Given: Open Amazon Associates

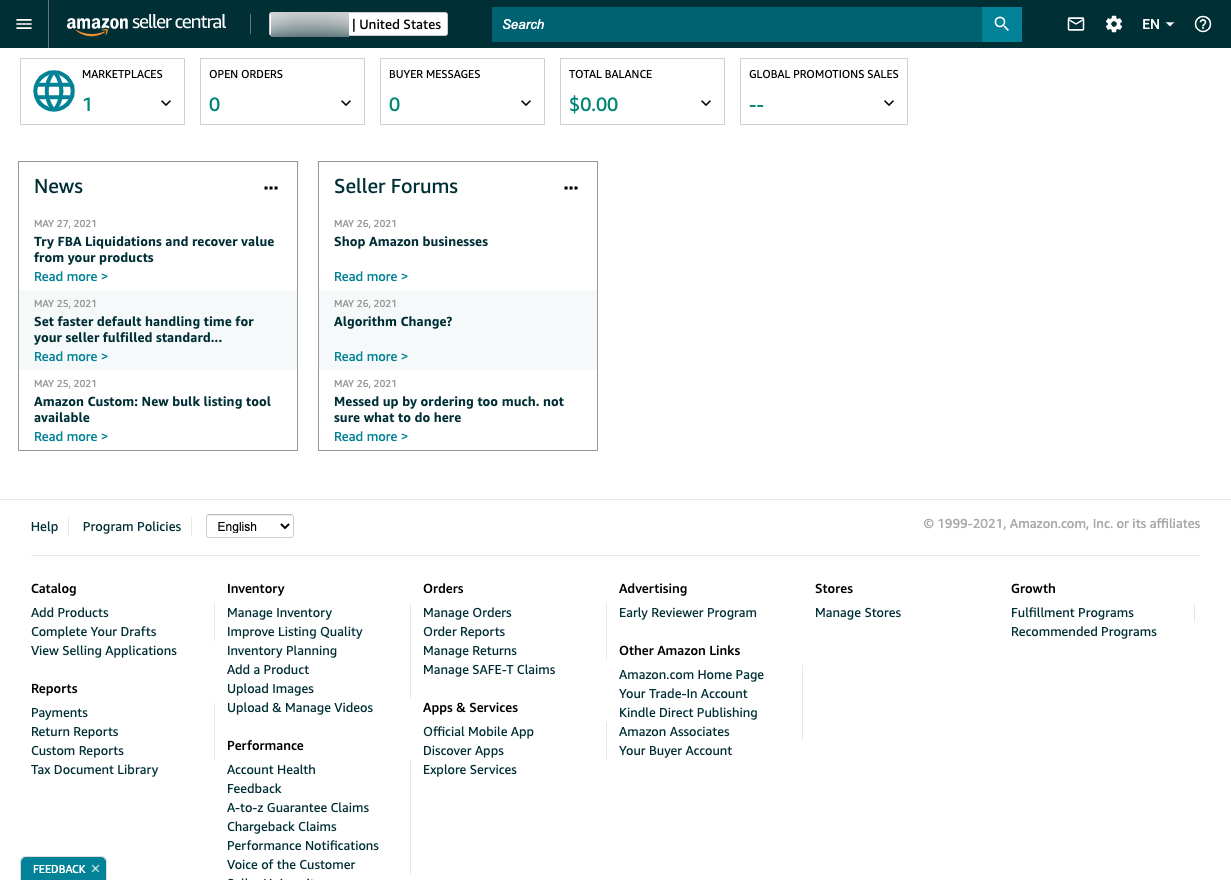Looking at the screenshot, I should pyautogui.click(x=674, y=731).
